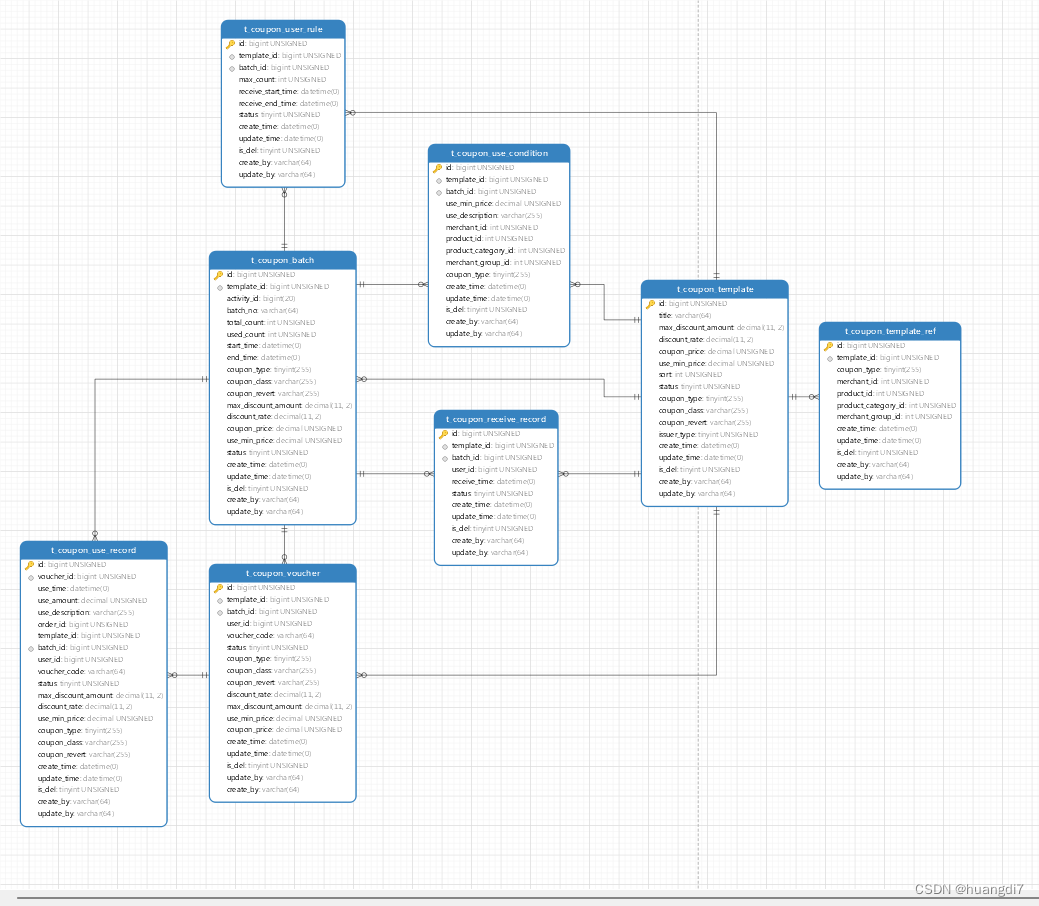The height and width of the screenshot is (906, 1039).
Task: Click template_id foreign key diamond in t_coupon_use_condition
Action: tap(439, 180)
